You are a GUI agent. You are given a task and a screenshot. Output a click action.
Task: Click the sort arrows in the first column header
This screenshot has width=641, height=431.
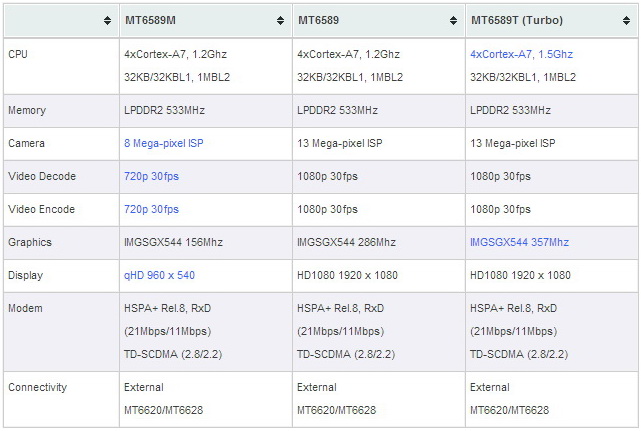(x=107, y=21)
